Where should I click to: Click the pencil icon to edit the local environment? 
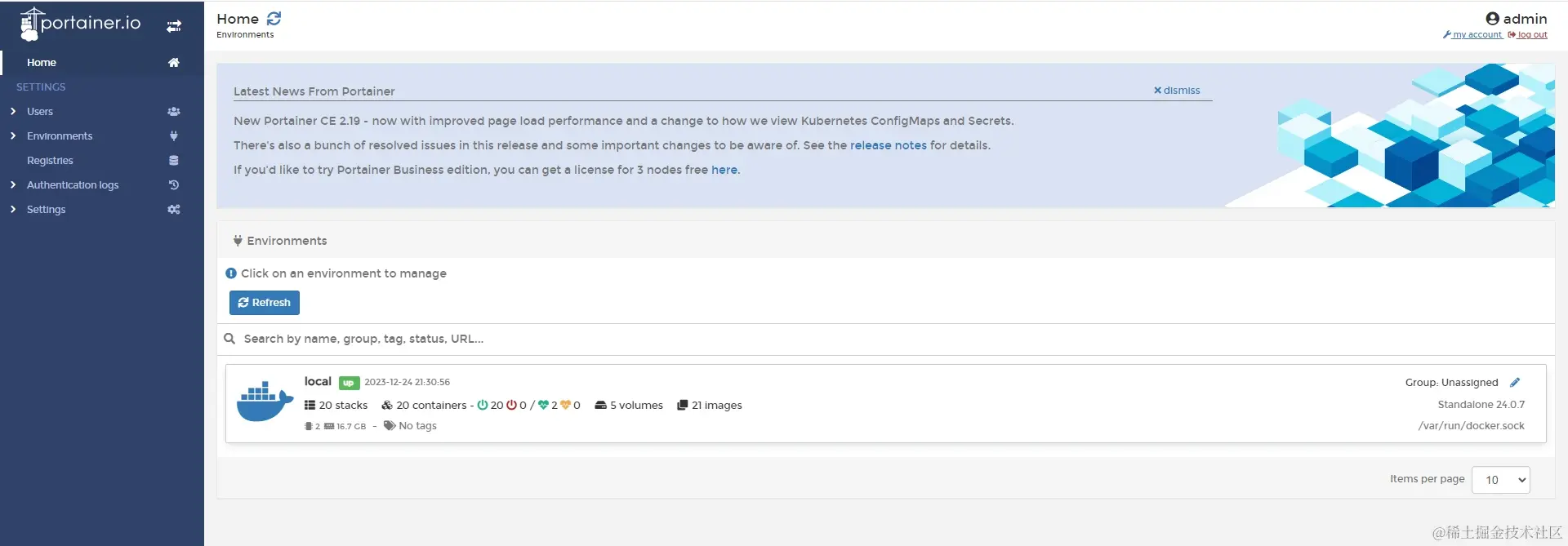click(1515, 382)
